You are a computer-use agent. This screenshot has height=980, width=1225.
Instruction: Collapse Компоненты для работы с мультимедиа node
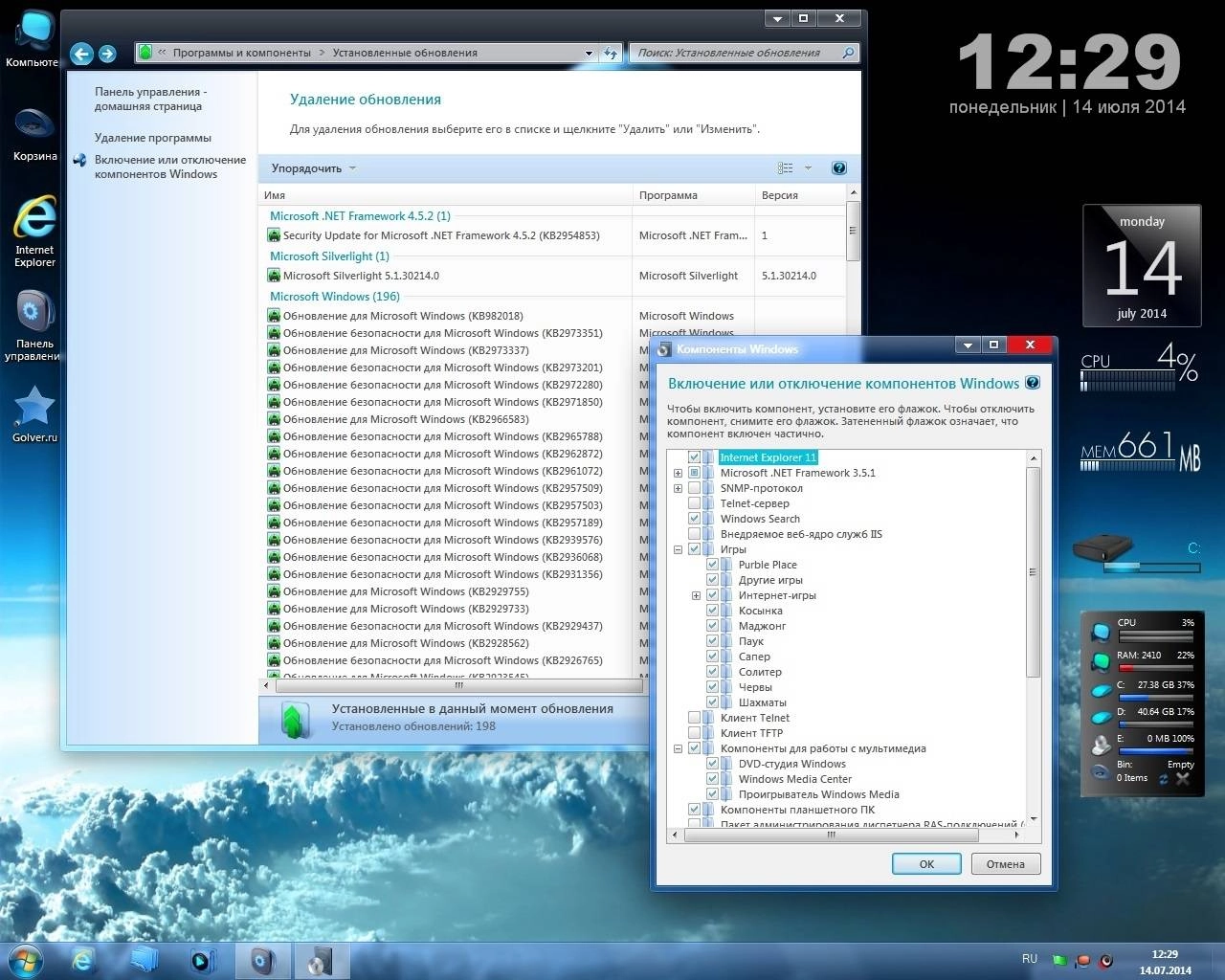click(x=678, y=748)
